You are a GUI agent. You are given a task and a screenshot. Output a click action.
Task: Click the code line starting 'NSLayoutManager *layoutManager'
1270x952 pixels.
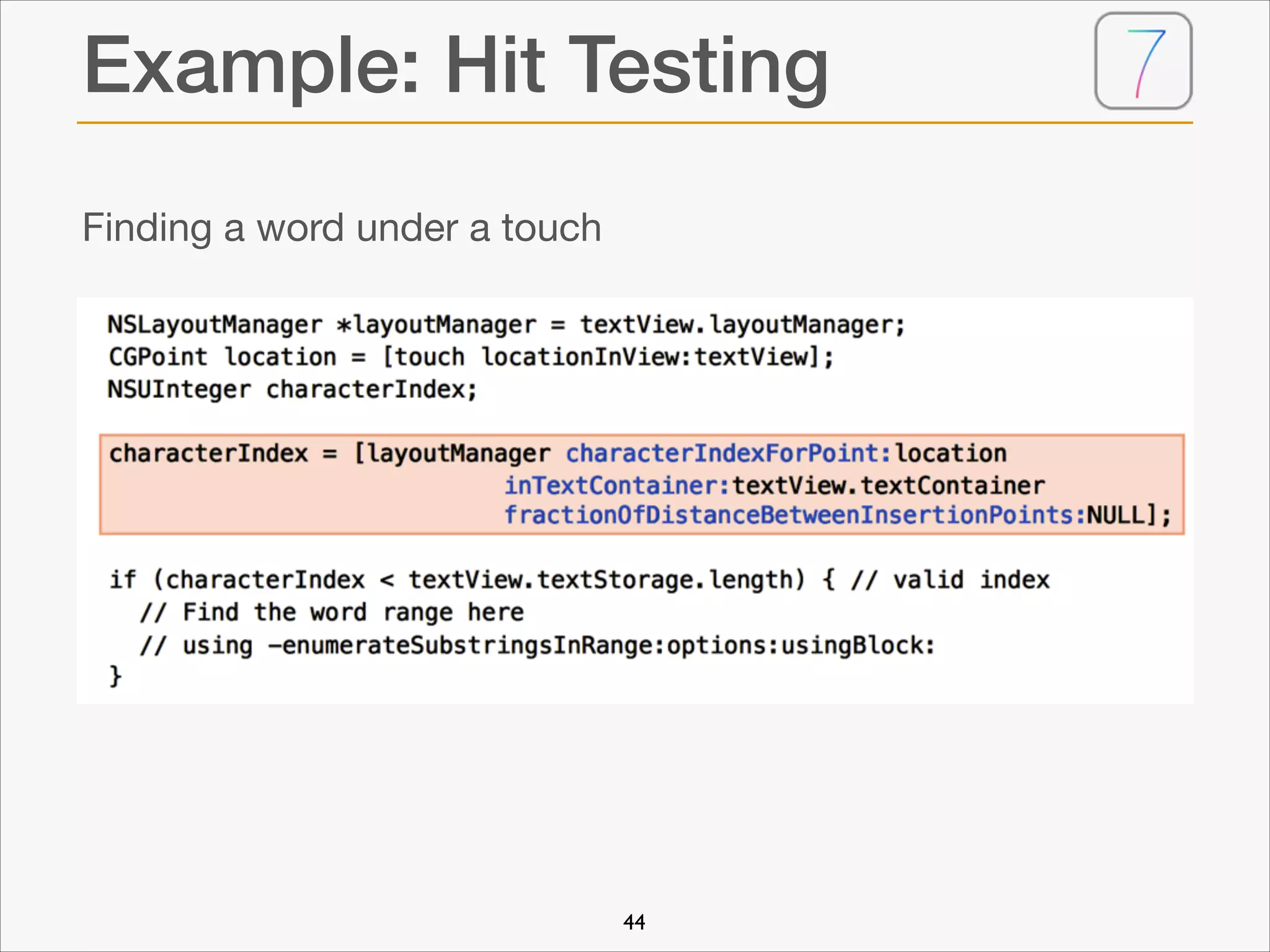pyautogui.click(x=506, y=325)
